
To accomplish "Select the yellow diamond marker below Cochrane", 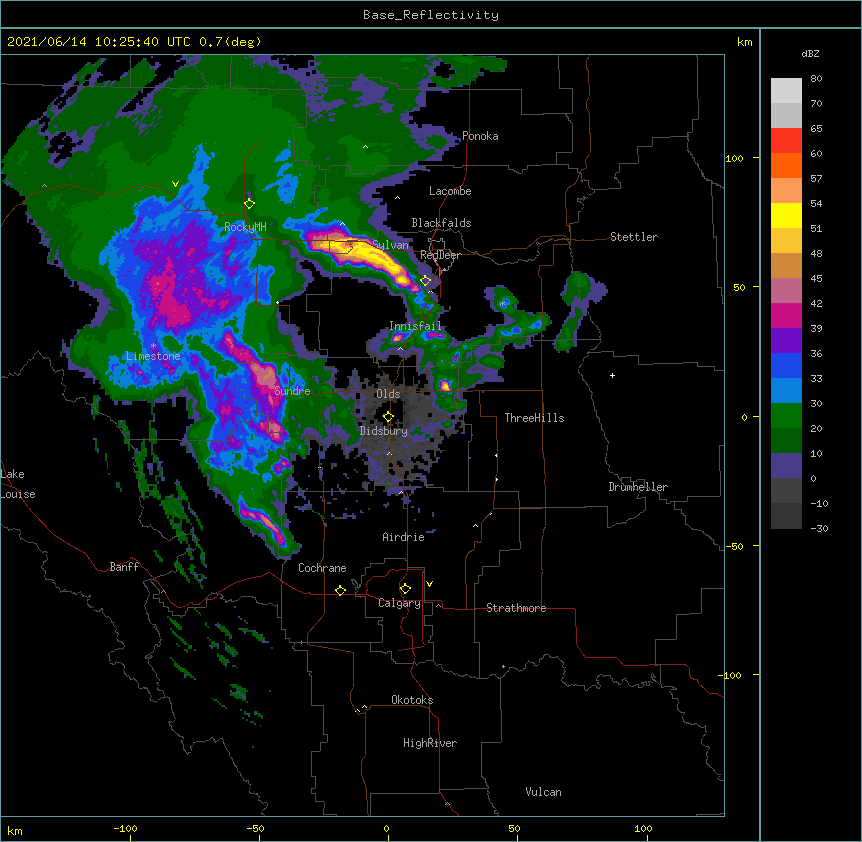I will (340, 590).
